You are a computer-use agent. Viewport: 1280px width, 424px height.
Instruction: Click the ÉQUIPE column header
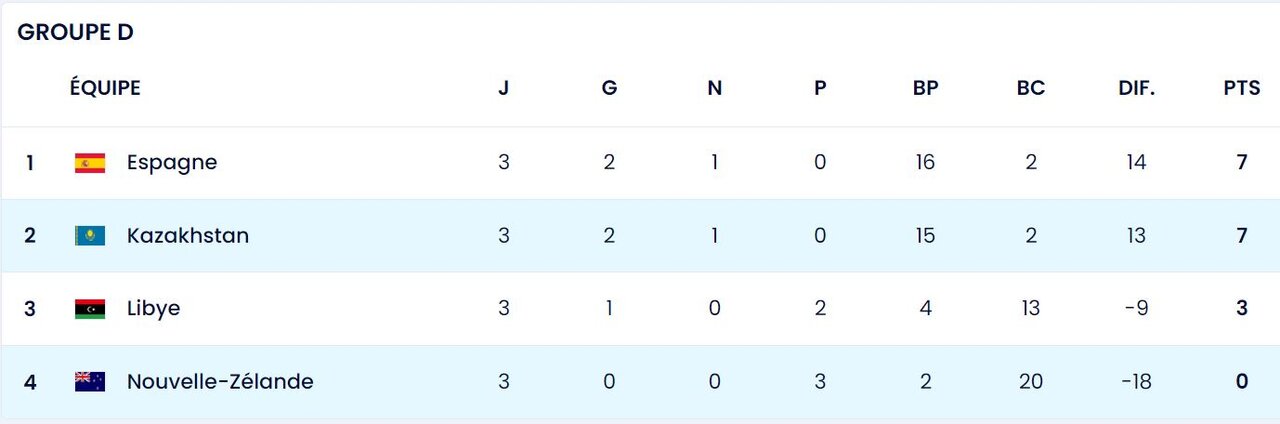point(105,88)
